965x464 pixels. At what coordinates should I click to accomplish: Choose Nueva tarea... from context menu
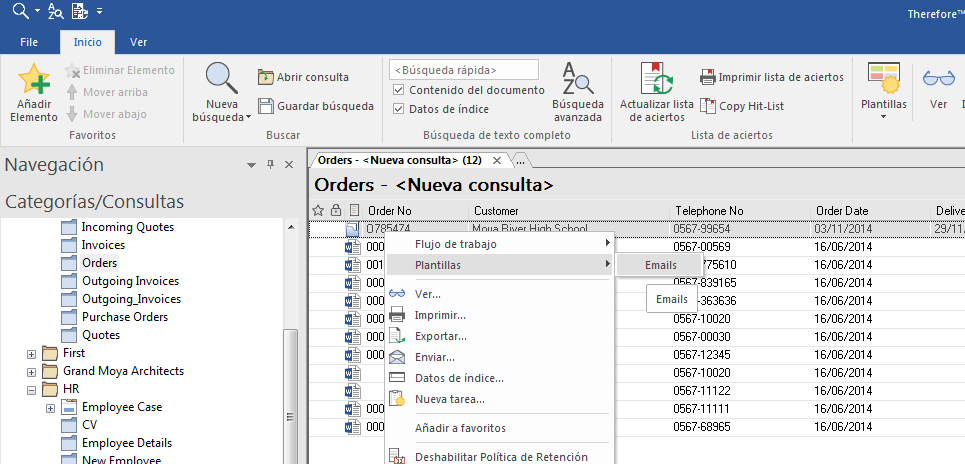click(500, 399)
